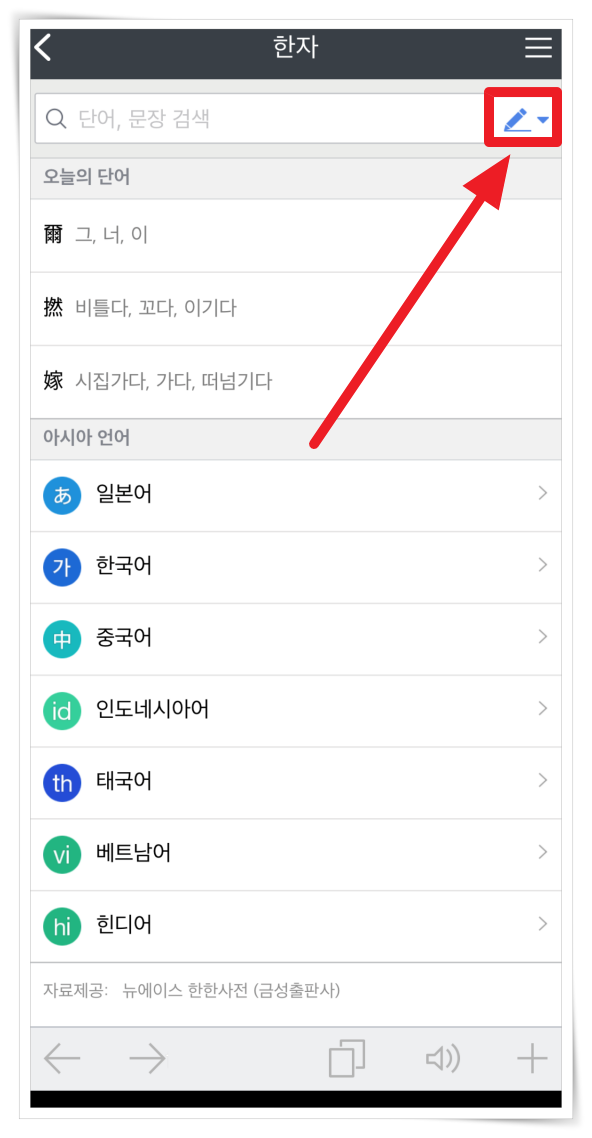This screenshot has width=592, height=1138.
Task: Open today's word 撚 entry
Action: tap(296, 308)
